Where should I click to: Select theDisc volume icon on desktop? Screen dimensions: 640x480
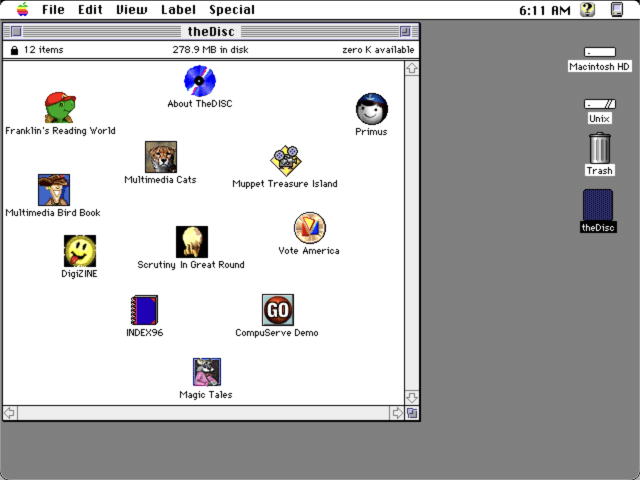pyautogui.click(x=598, y=205)
